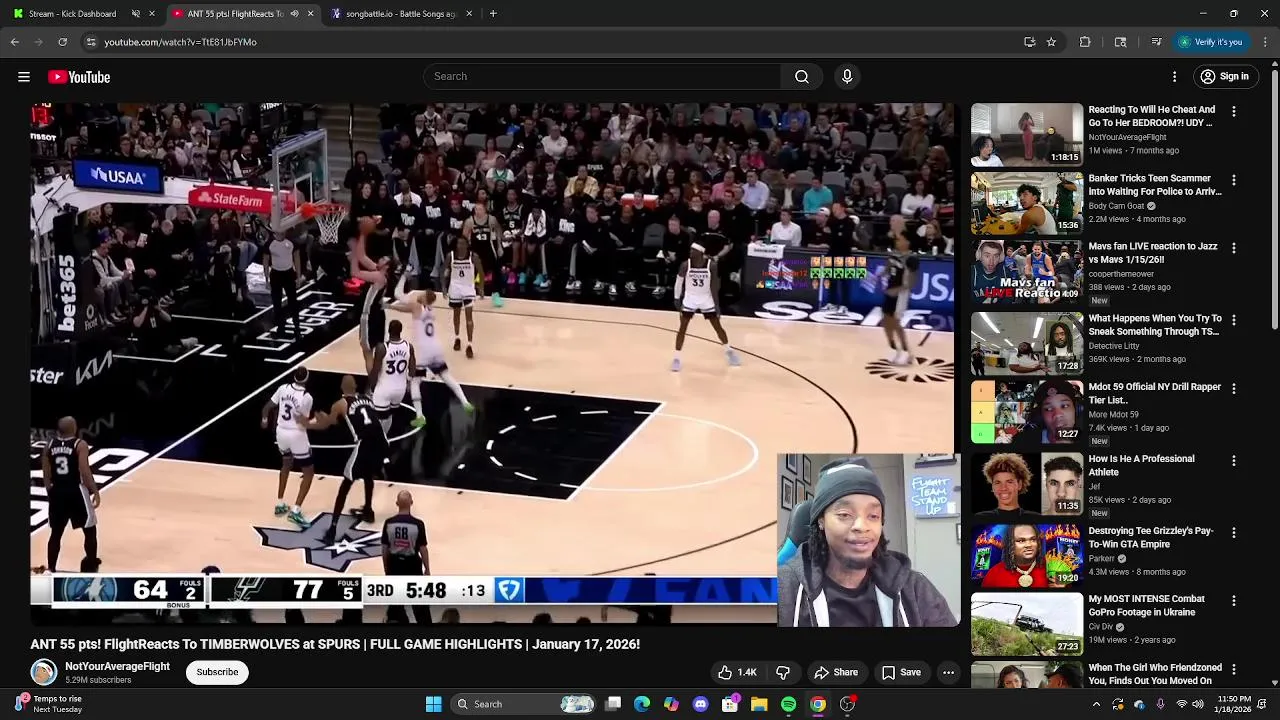The height and width of the screenshot is (720, 1280).
Task: Click the YouTube search input field
Action: click(x=602, y=77)
